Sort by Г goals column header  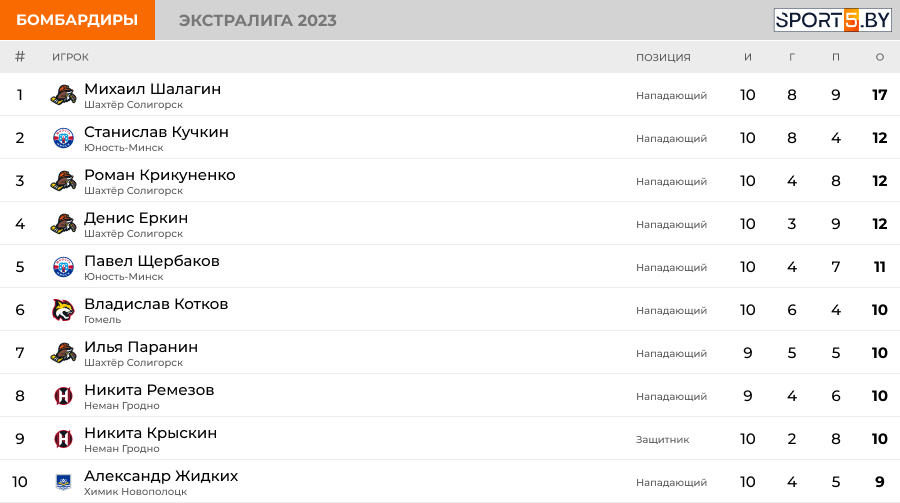tap(792, 57)
